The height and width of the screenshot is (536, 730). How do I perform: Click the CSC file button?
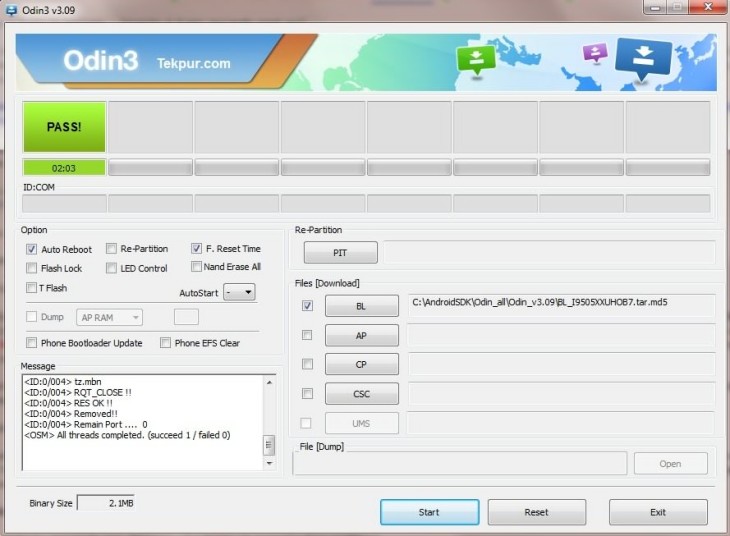361,394
